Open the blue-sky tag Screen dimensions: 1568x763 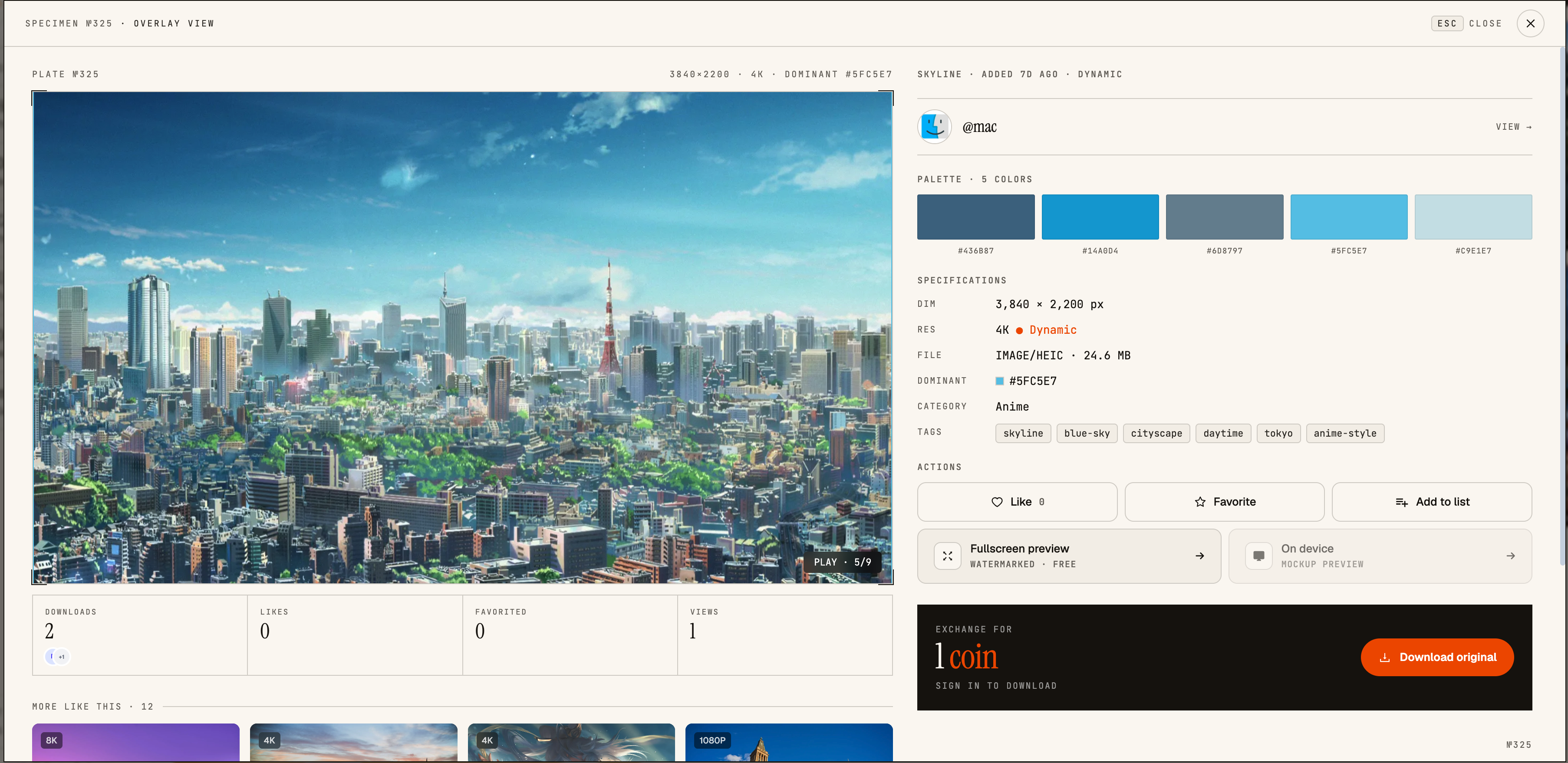click(1087, 433)
